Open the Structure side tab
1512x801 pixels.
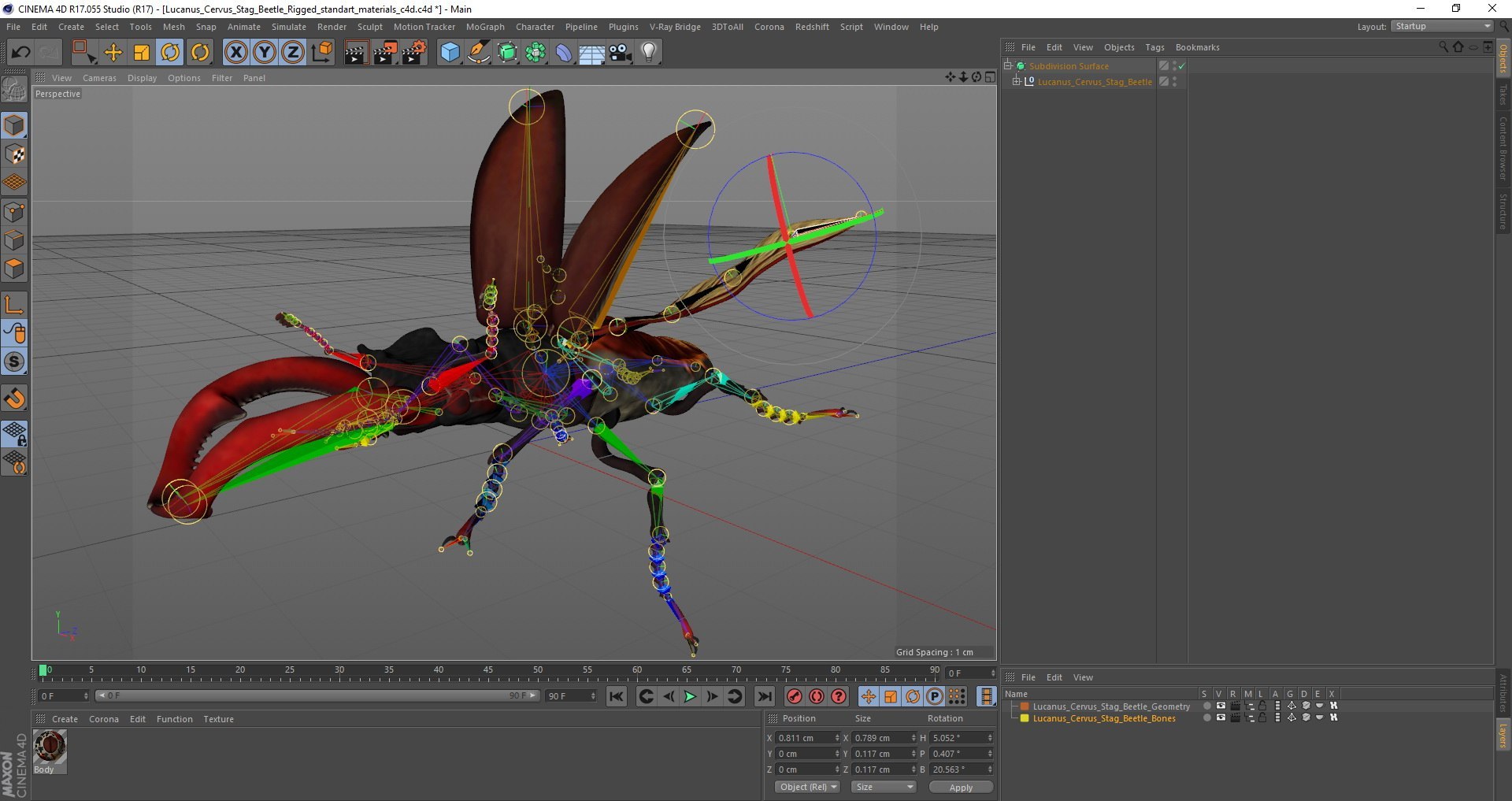point(1503,211)
